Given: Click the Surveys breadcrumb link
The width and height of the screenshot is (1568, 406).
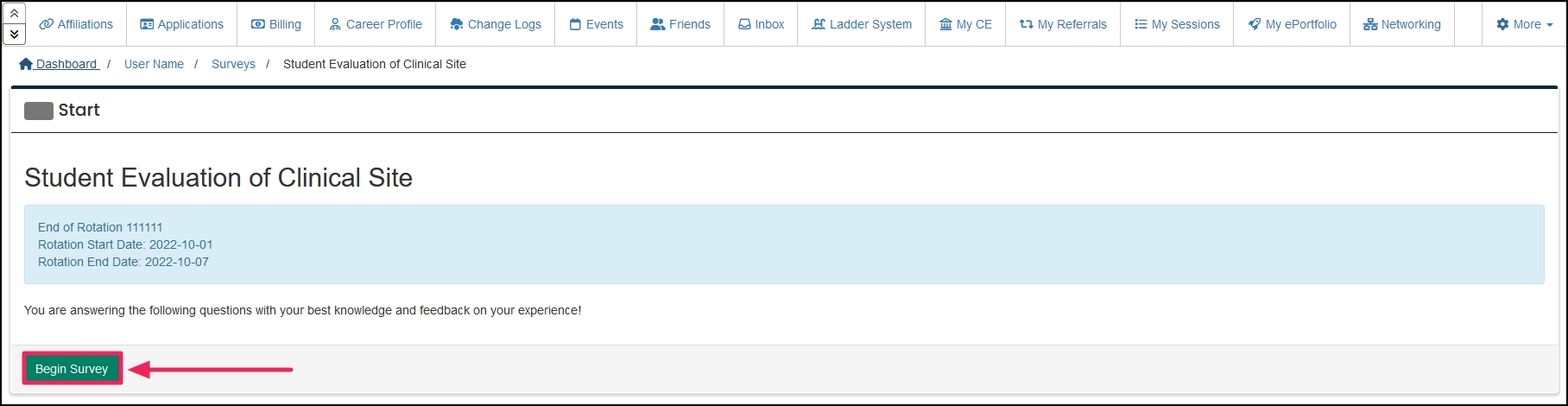Looking at the screenshot, I should (233, 64).
